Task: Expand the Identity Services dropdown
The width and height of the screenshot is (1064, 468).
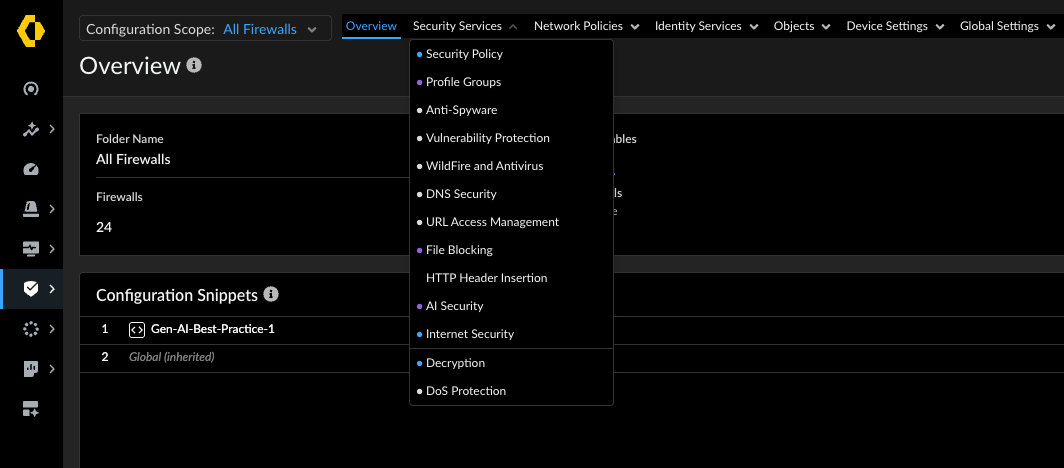Action: tap(706, 26)
